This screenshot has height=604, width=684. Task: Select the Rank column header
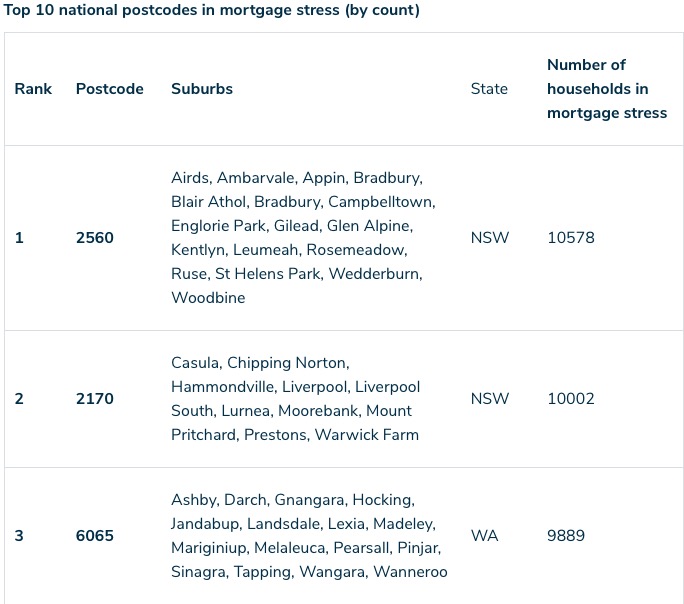[33, 89]
